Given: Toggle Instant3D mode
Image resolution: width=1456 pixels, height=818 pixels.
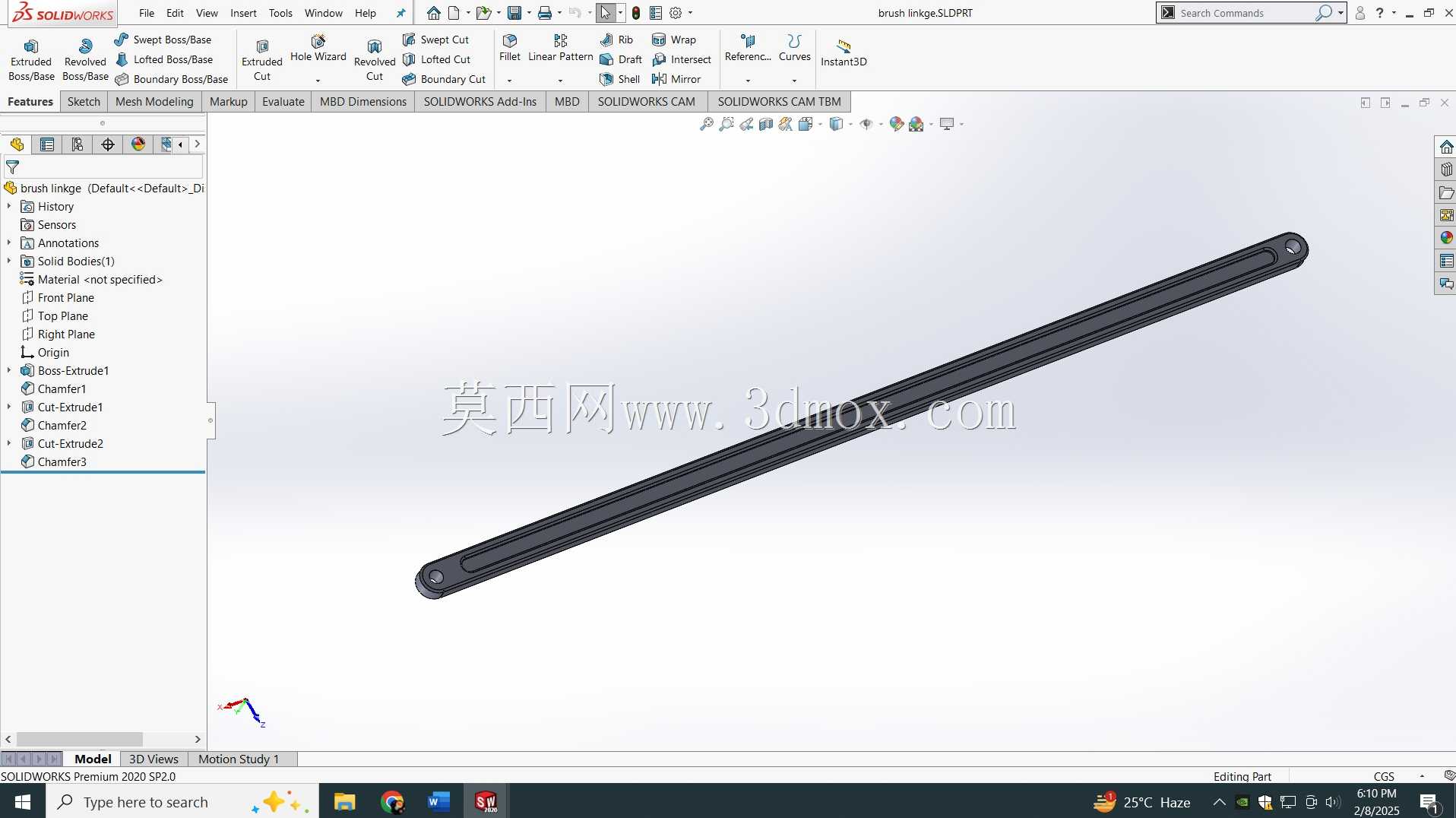Looking at the screenshot, I should [844, 52].
